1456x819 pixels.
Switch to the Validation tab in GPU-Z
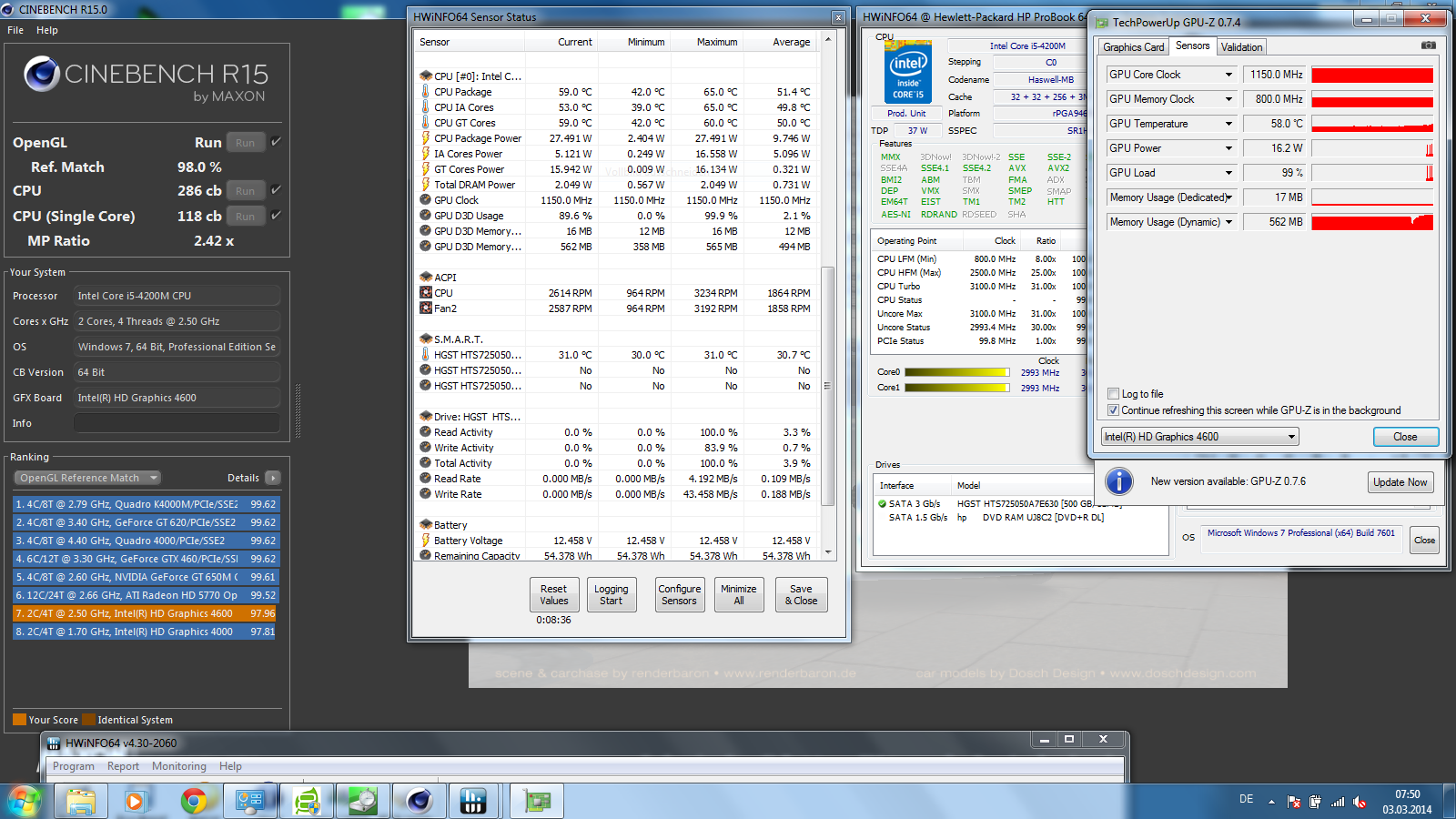click(x=1241, y=47)
